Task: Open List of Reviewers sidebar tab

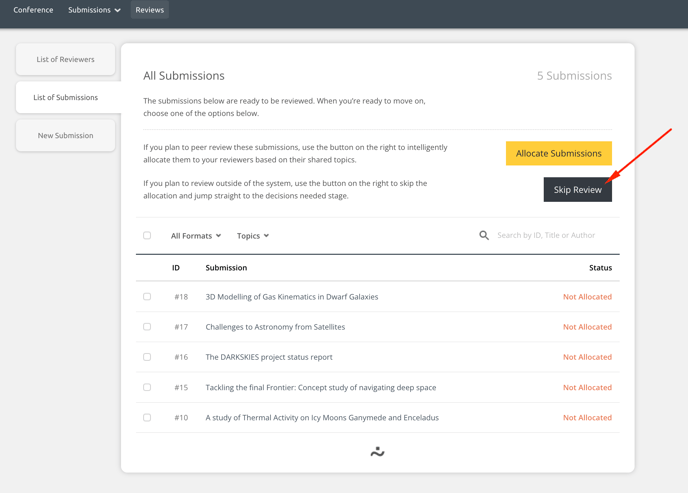Action: (66, 60)
